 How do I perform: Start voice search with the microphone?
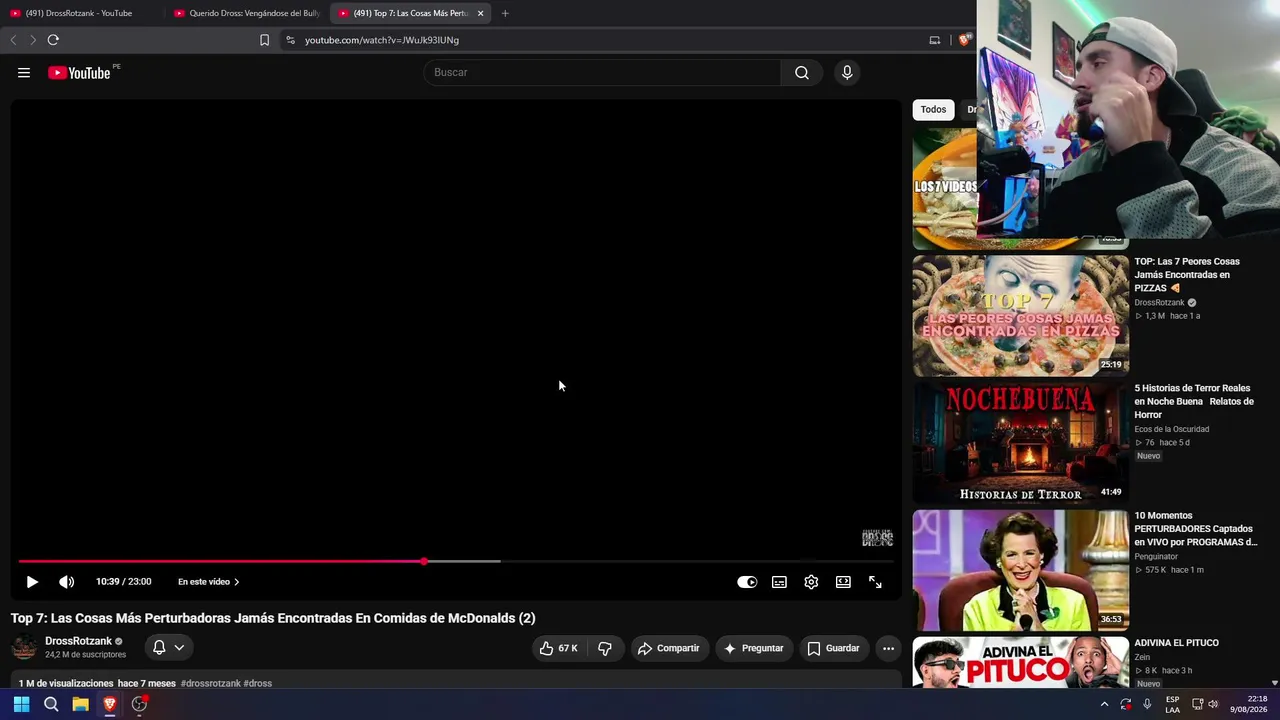tap(847, 72)
